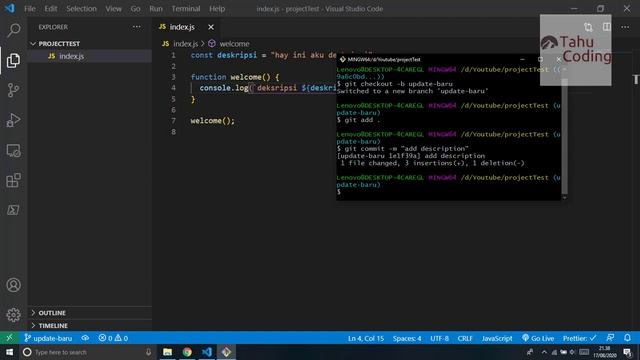
Task: Open feedback icon in status bar
Action: 610,338
